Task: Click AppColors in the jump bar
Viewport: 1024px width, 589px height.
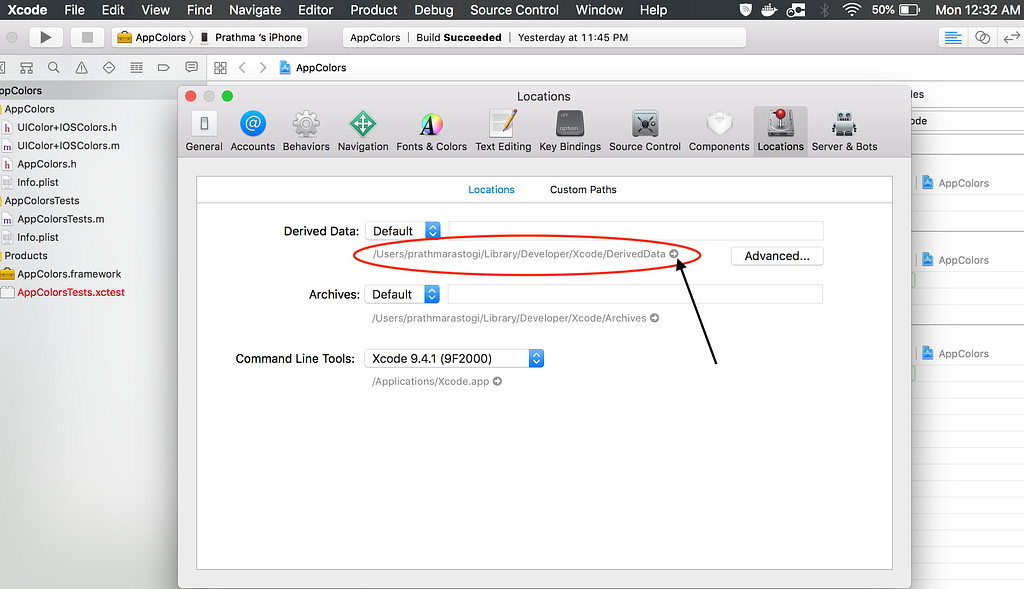Action: point(313,67)
